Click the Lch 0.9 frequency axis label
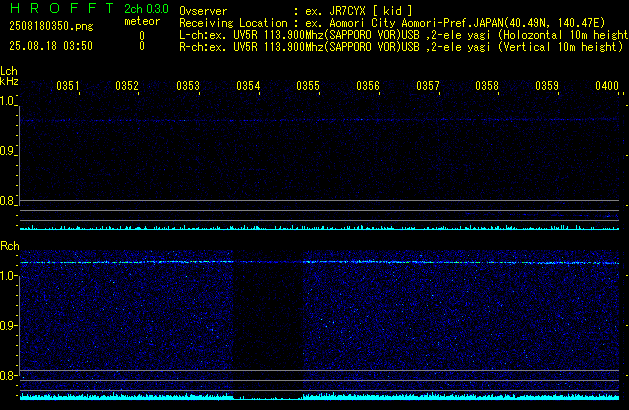629x410 pixels. [7, 151]
